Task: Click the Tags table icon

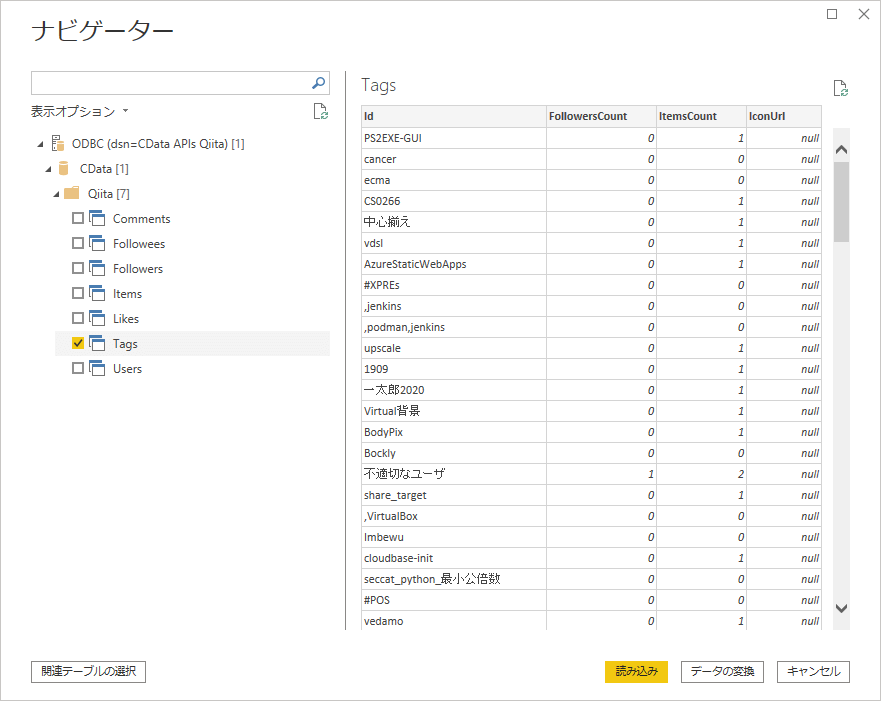Action: point(97,343)
